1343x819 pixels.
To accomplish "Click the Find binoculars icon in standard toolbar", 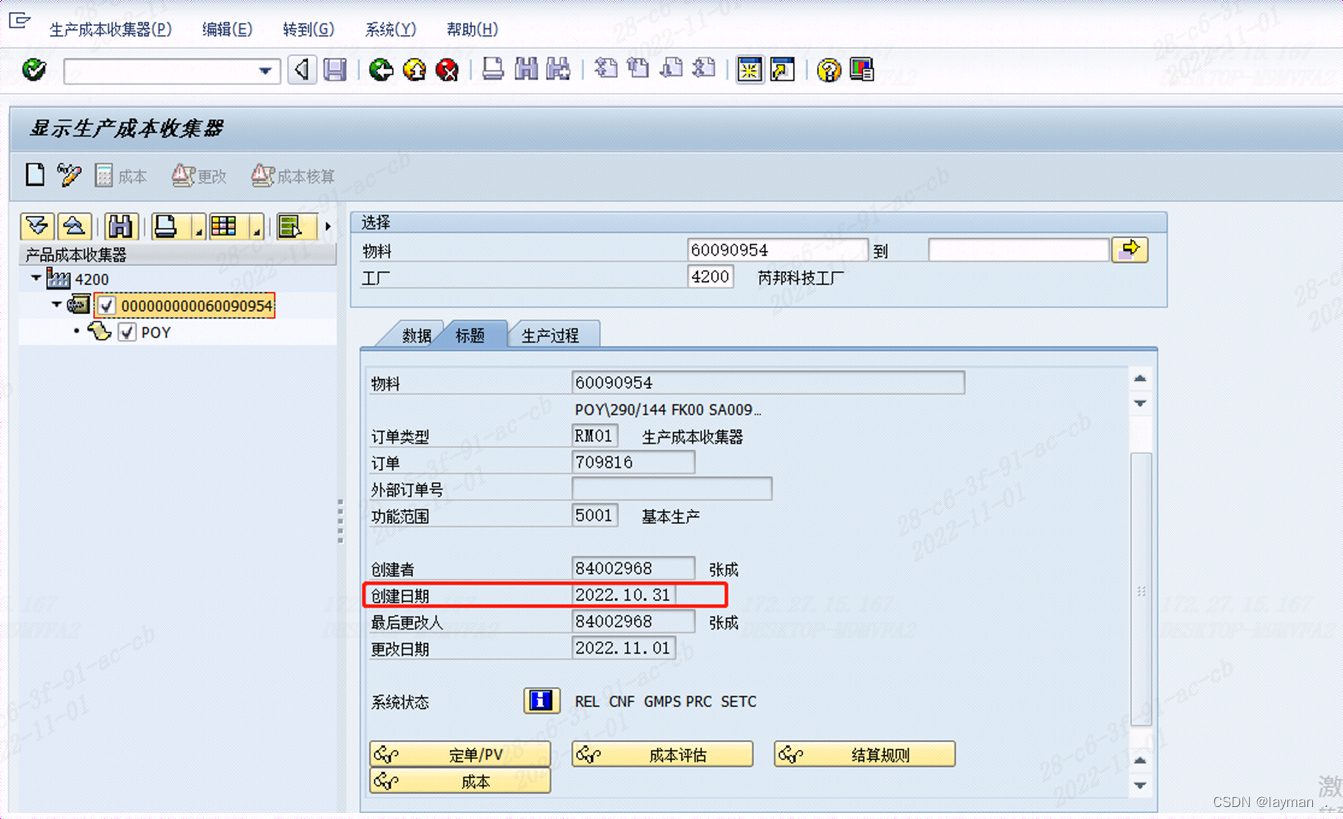I will tap(526, 69).
